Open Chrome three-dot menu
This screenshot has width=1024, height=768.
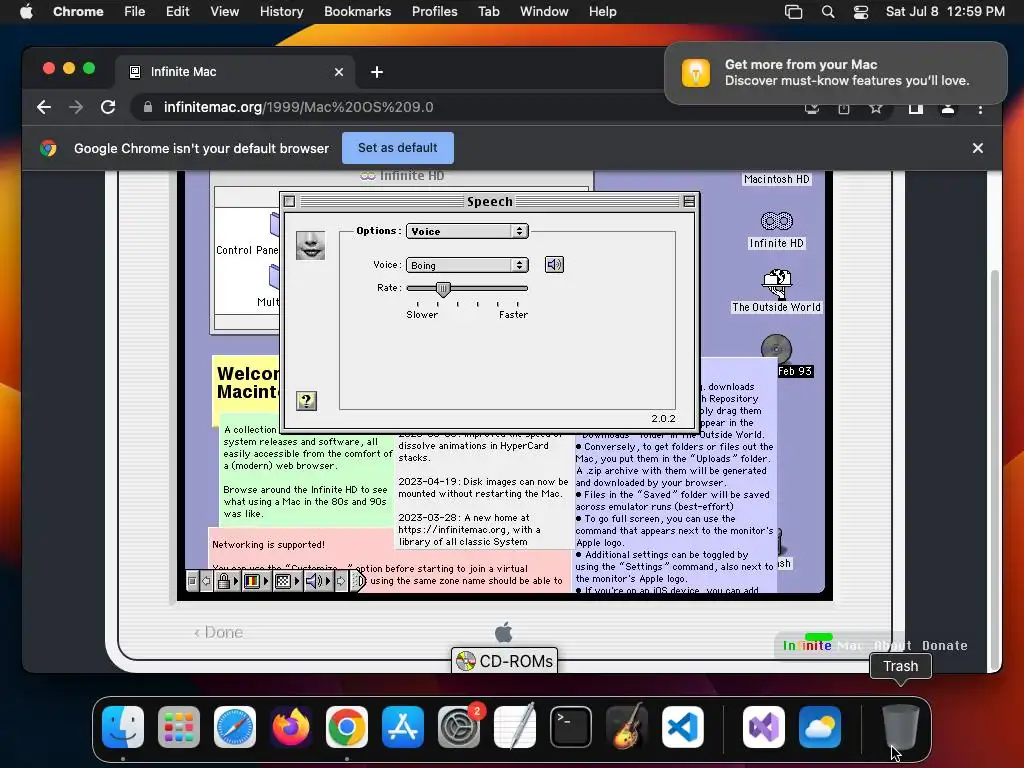980,109
